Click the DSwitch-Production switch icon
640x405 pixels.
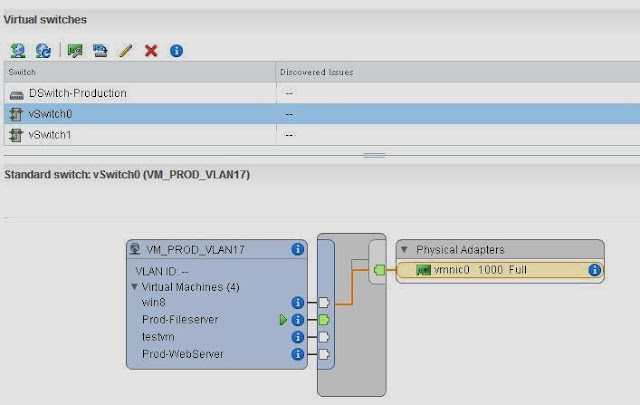(x=16, y=95)
